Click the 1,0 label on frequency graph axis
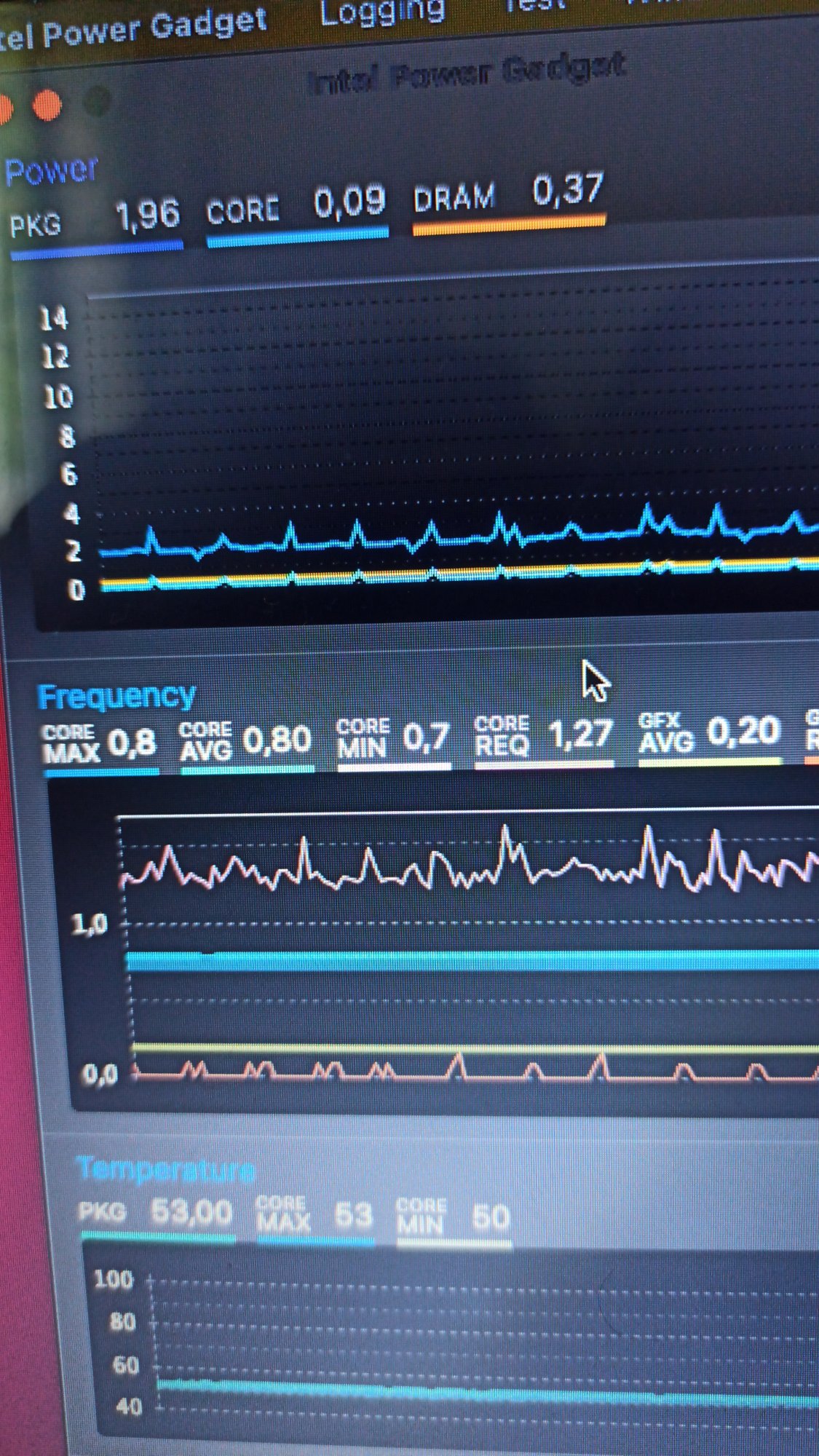The width and height of the screenshot is (819, 1456). pos(90,925)
